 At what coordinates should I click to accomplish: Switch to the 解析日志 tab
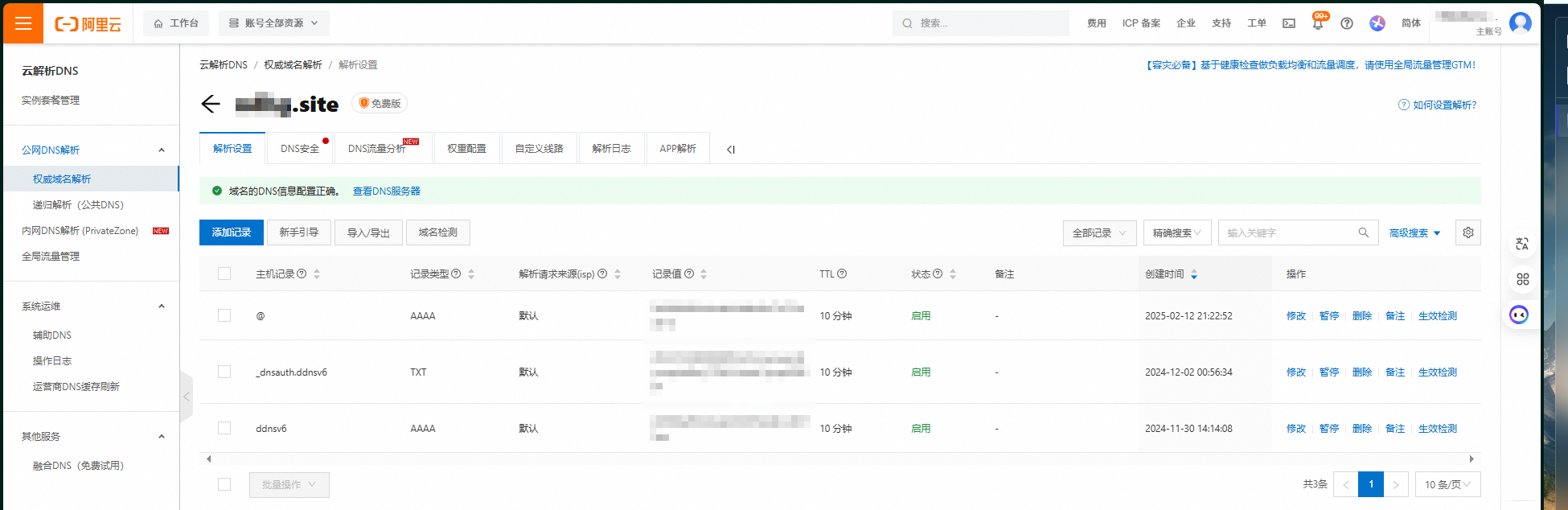[x=612, y=149]
